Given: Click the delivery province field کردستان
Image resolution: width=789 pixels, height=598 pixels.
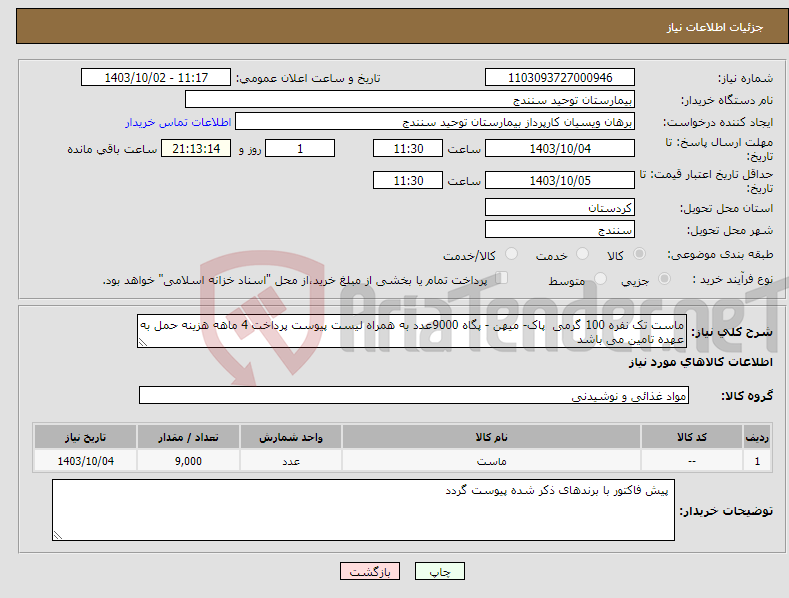Looking at the screenshot, I should (560, 207).
